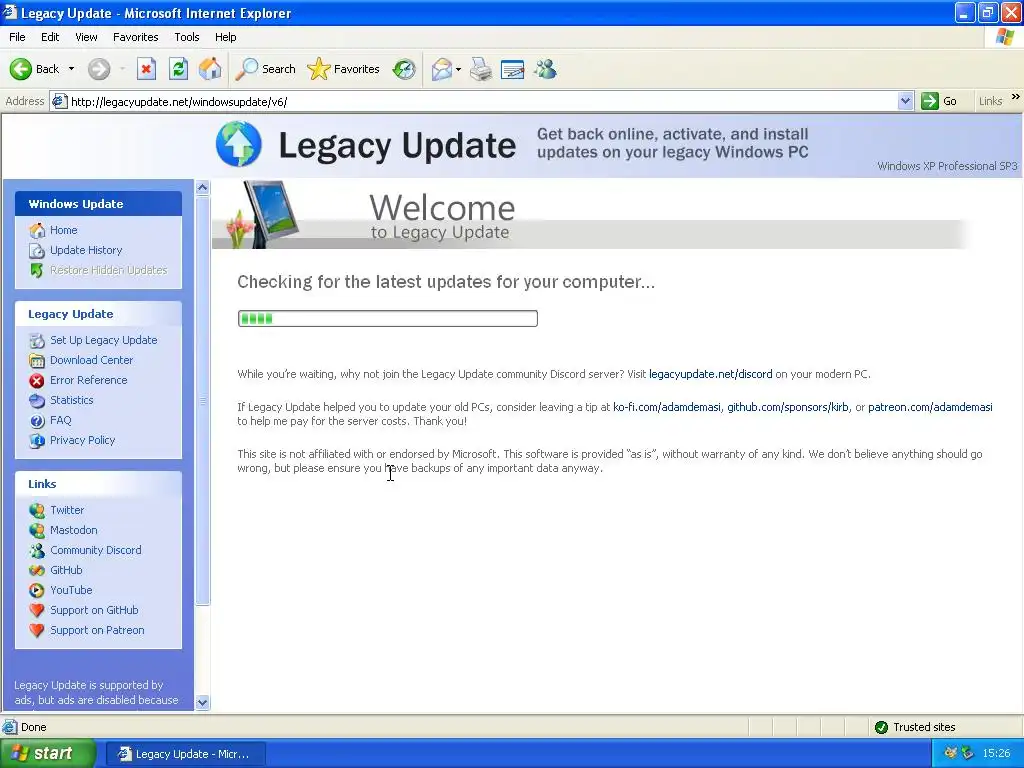Screen dimensions: 1024x768
Task: Open the Mastodon sidebar link
Action: (74, 530)
